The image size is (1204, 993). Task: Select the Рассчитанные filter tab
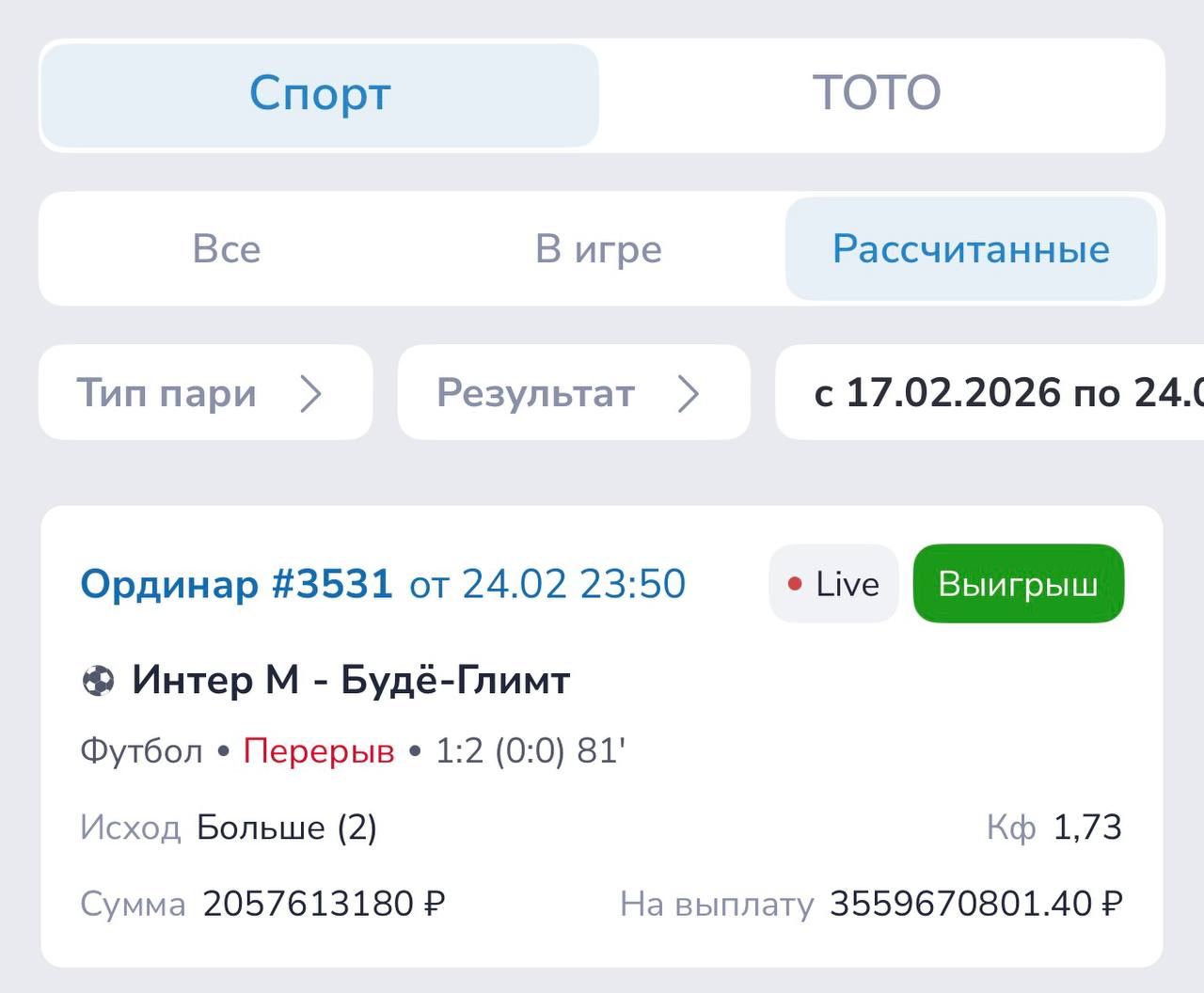971,249
